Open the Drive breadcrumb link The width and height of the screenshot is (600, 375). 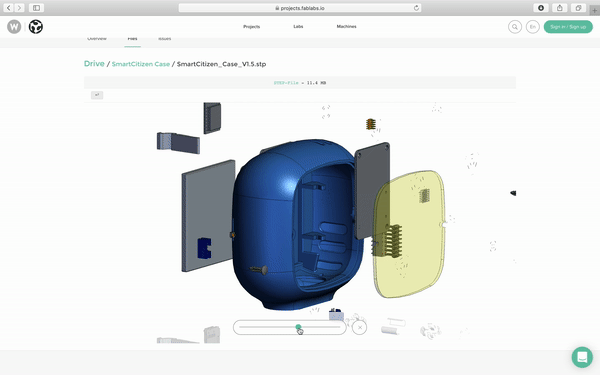click(x=94, y=64)
